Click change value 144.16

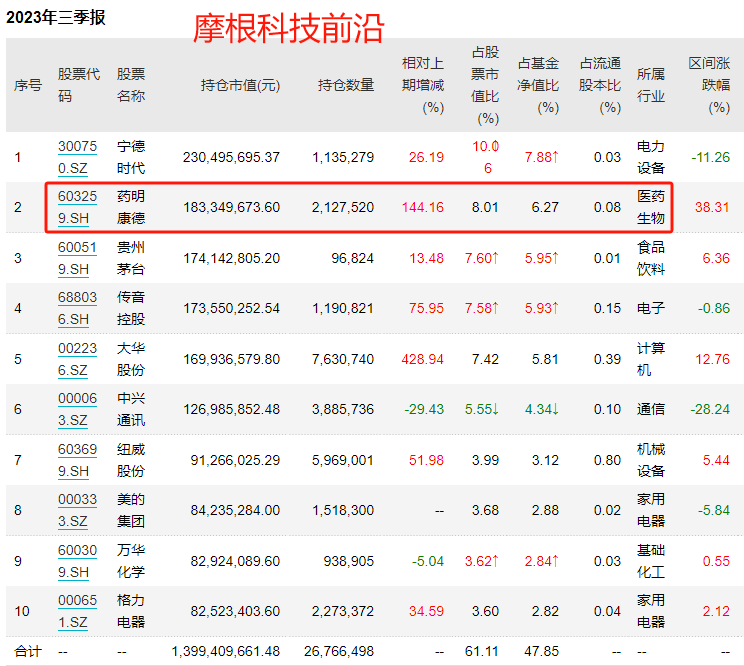(x=423, y=207)
